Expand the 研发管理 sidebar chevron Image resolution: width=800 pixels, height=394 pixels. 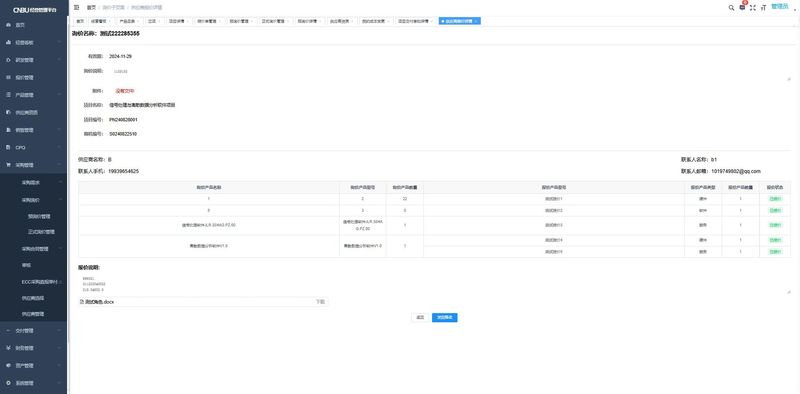pos(60,60)
